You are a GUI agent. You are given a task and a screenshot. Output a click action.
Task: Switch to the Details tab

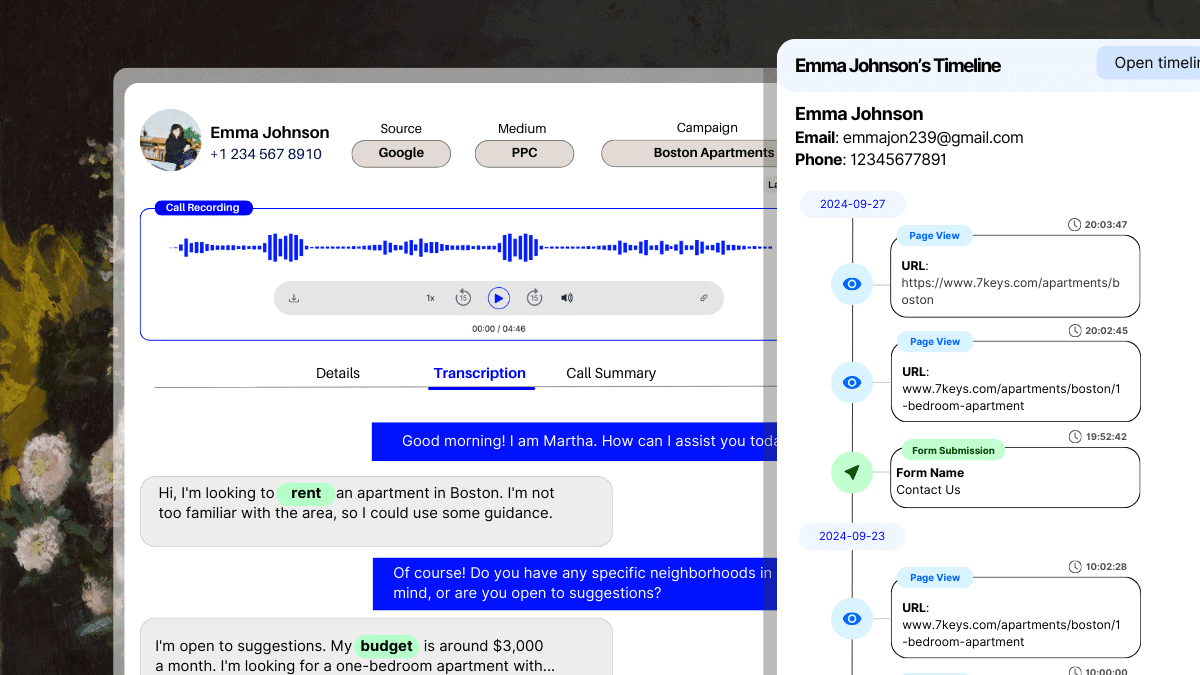tap(338, 373)
